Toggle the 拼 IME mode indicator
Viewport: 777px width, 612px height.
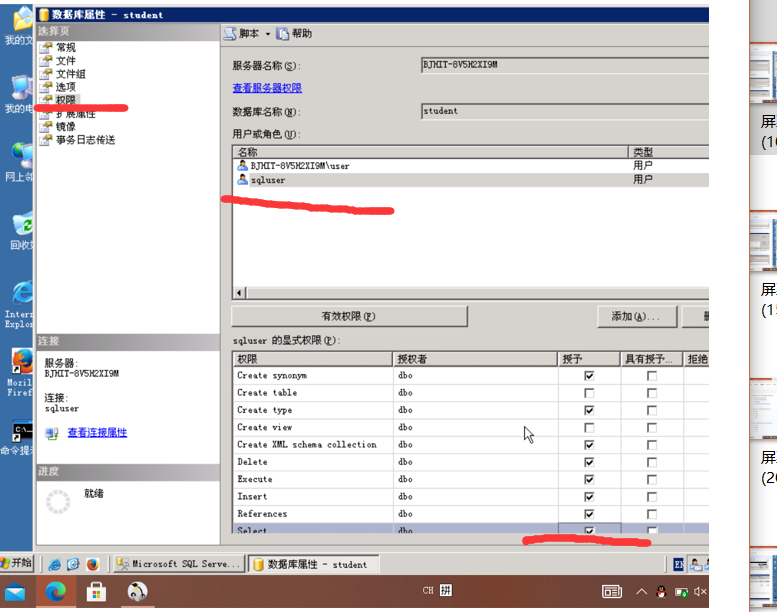point(445,590)
